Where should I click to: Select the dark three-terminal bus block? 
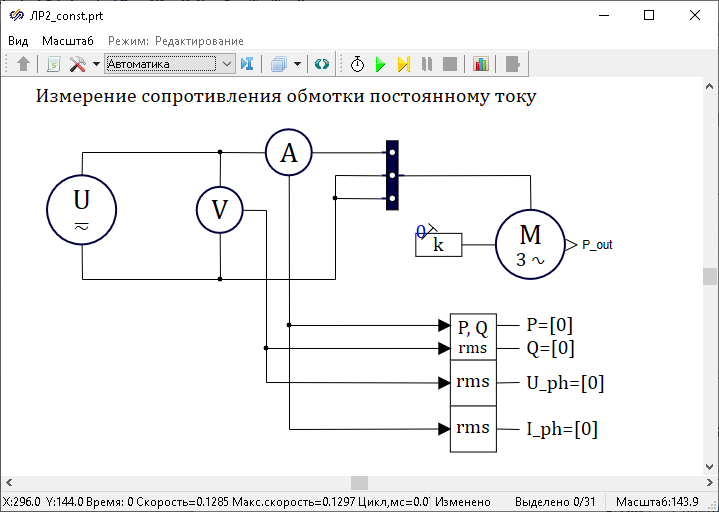coord(392,175)
